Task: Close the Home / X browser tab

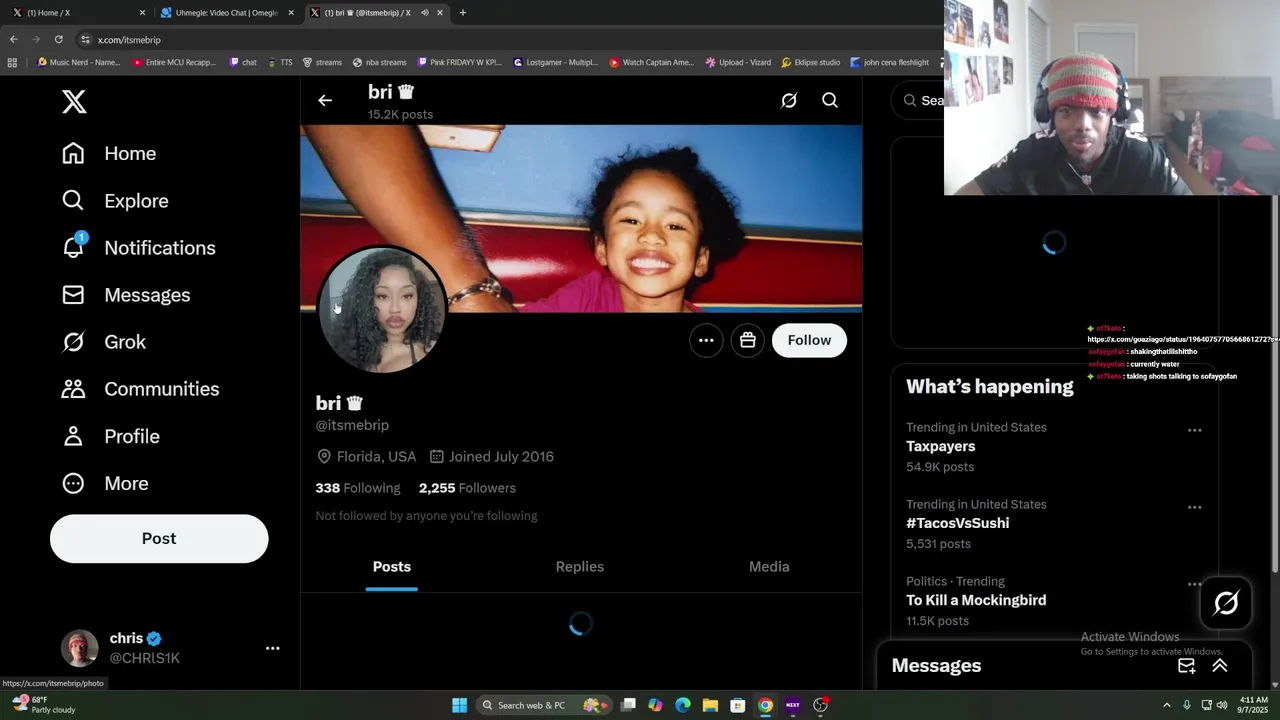Action: [x=142, y=13]
